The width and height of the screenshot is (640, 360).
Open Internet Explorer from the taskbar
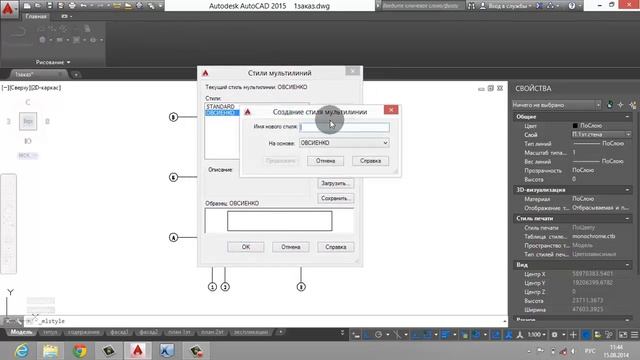click(22, 351)
